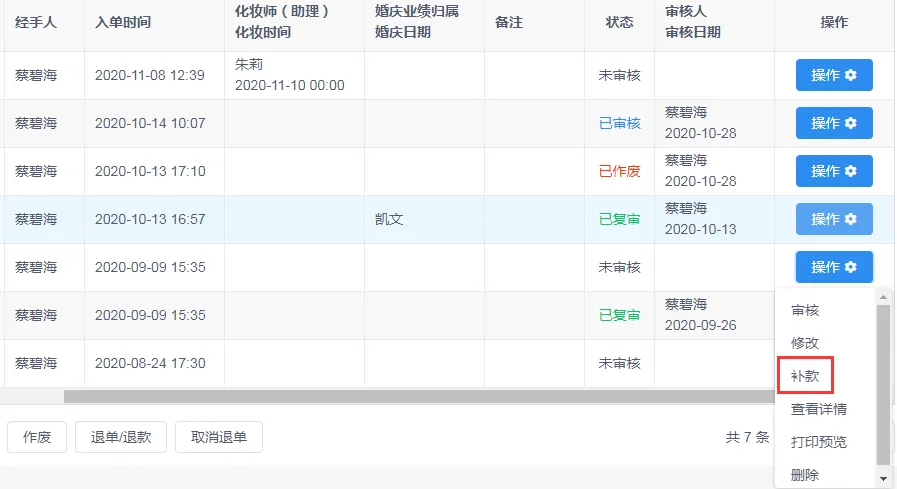Select the highlighted 补款 menu option
This screenshot has width=897, height=489.
[805, 376]
